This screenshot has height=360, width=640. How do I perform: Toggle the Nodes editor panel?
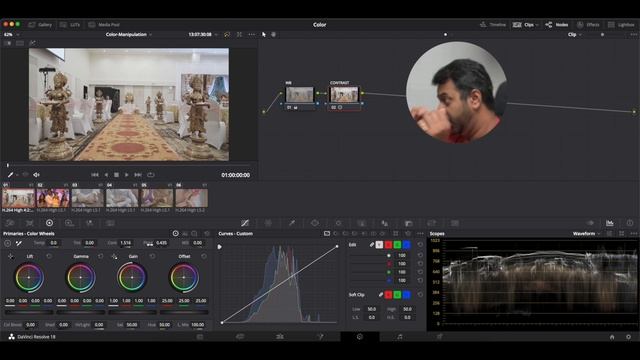pos(557,24)
